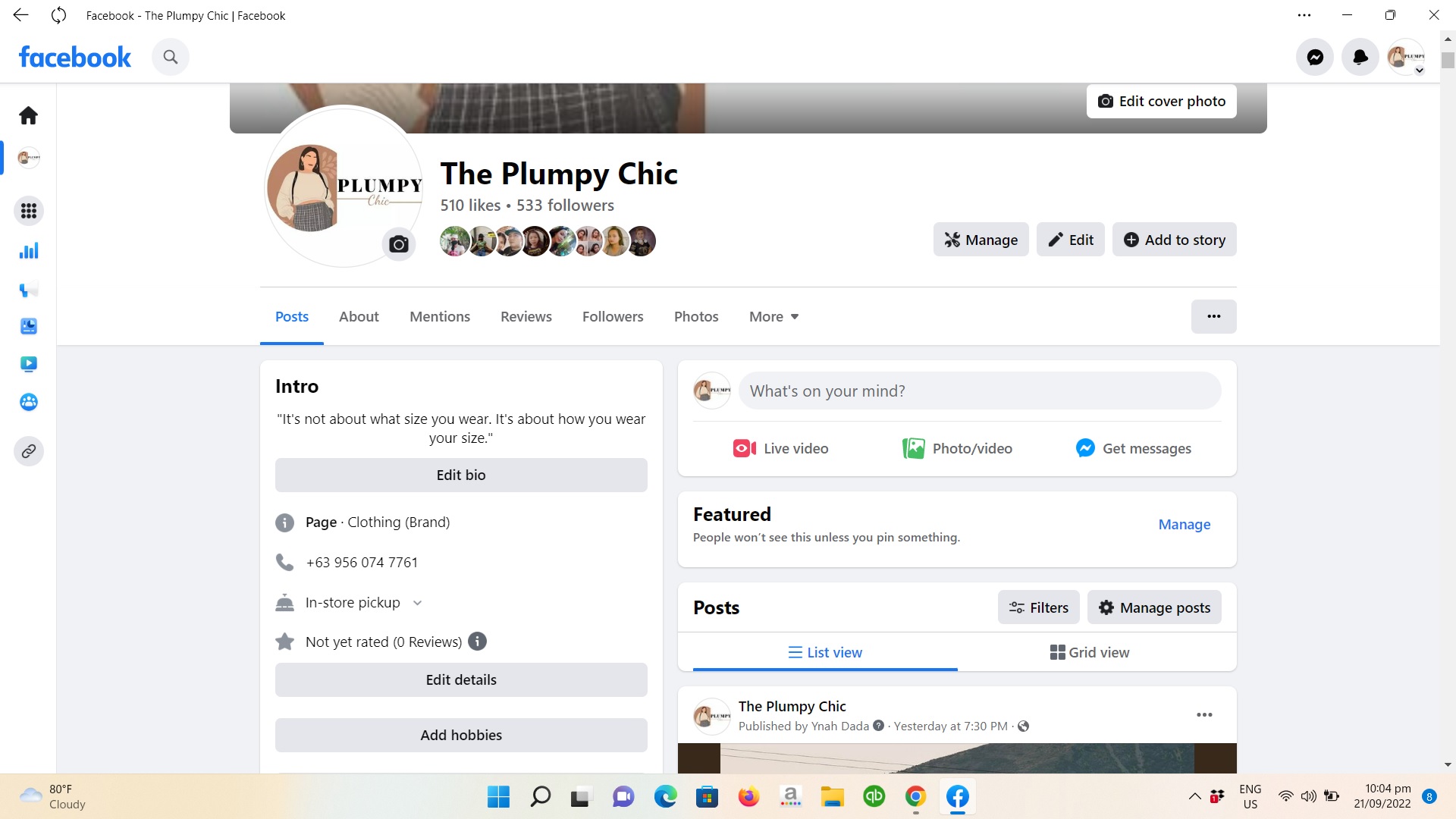The height and width of the screenshot is (819, 1456).
Task: Switch to the About tab
Action: tap(359, 316)
